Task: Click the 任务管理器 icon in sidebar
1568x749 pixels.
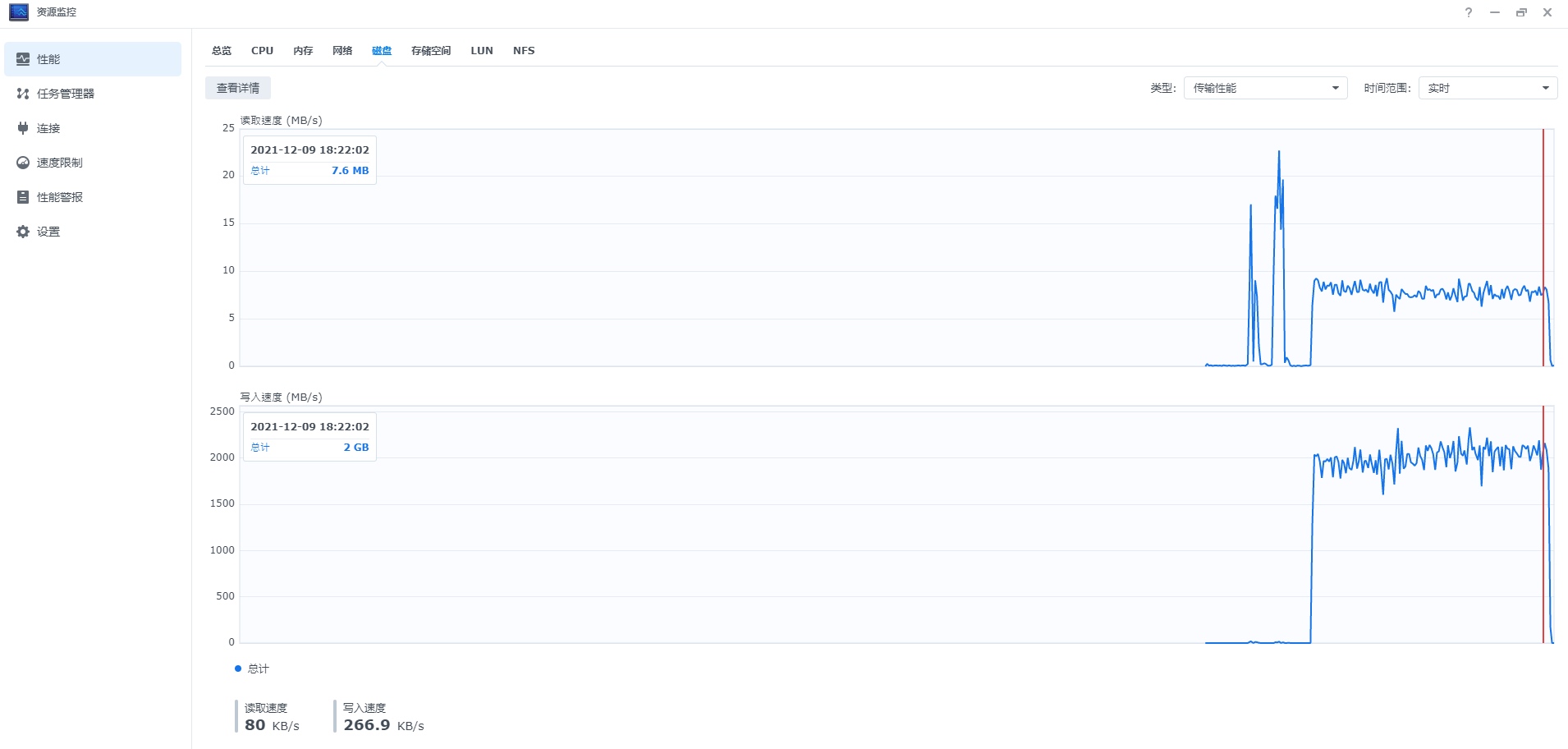Action: [23, 94]
